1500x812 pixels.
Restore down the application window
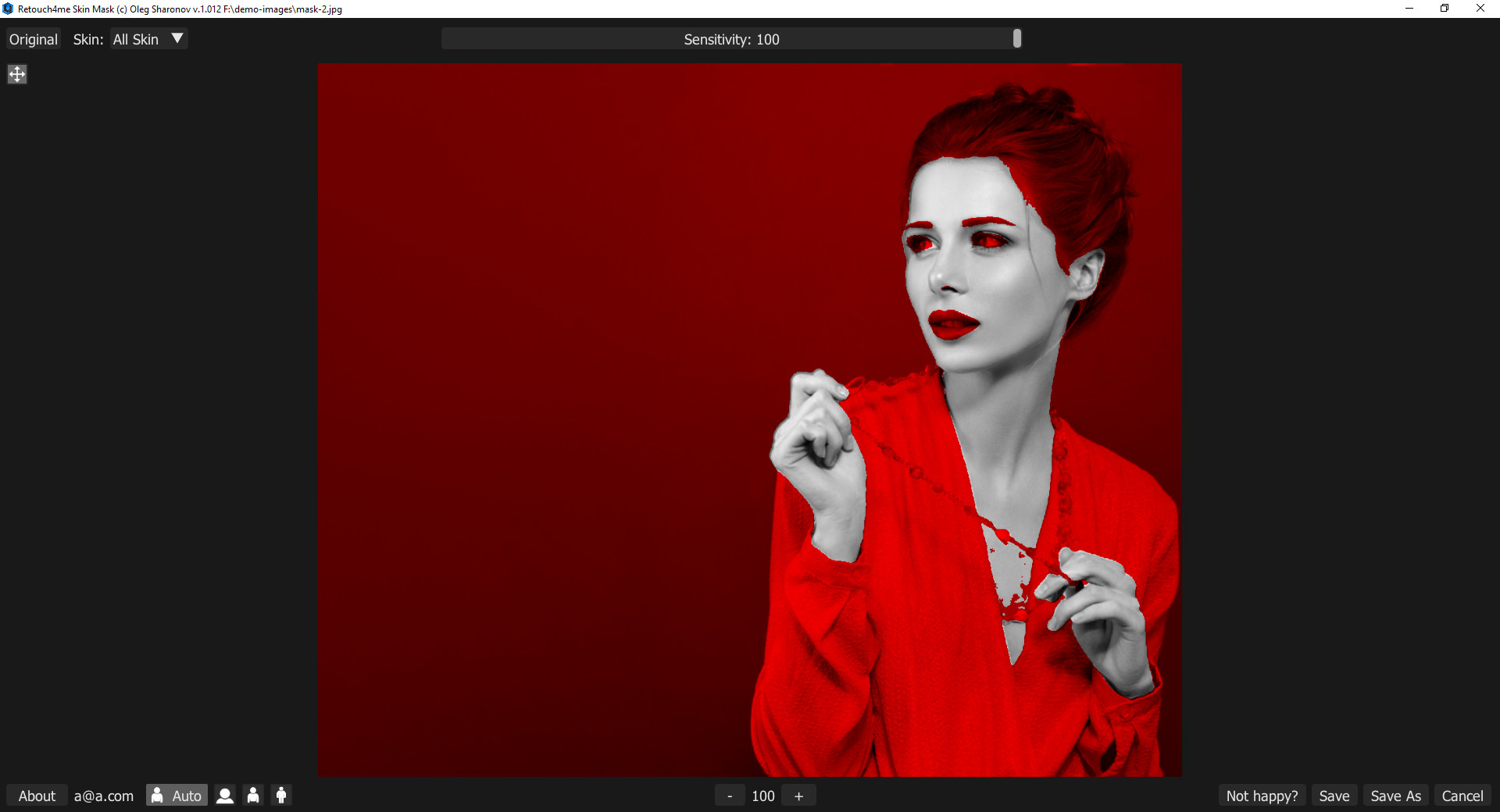1445,9
